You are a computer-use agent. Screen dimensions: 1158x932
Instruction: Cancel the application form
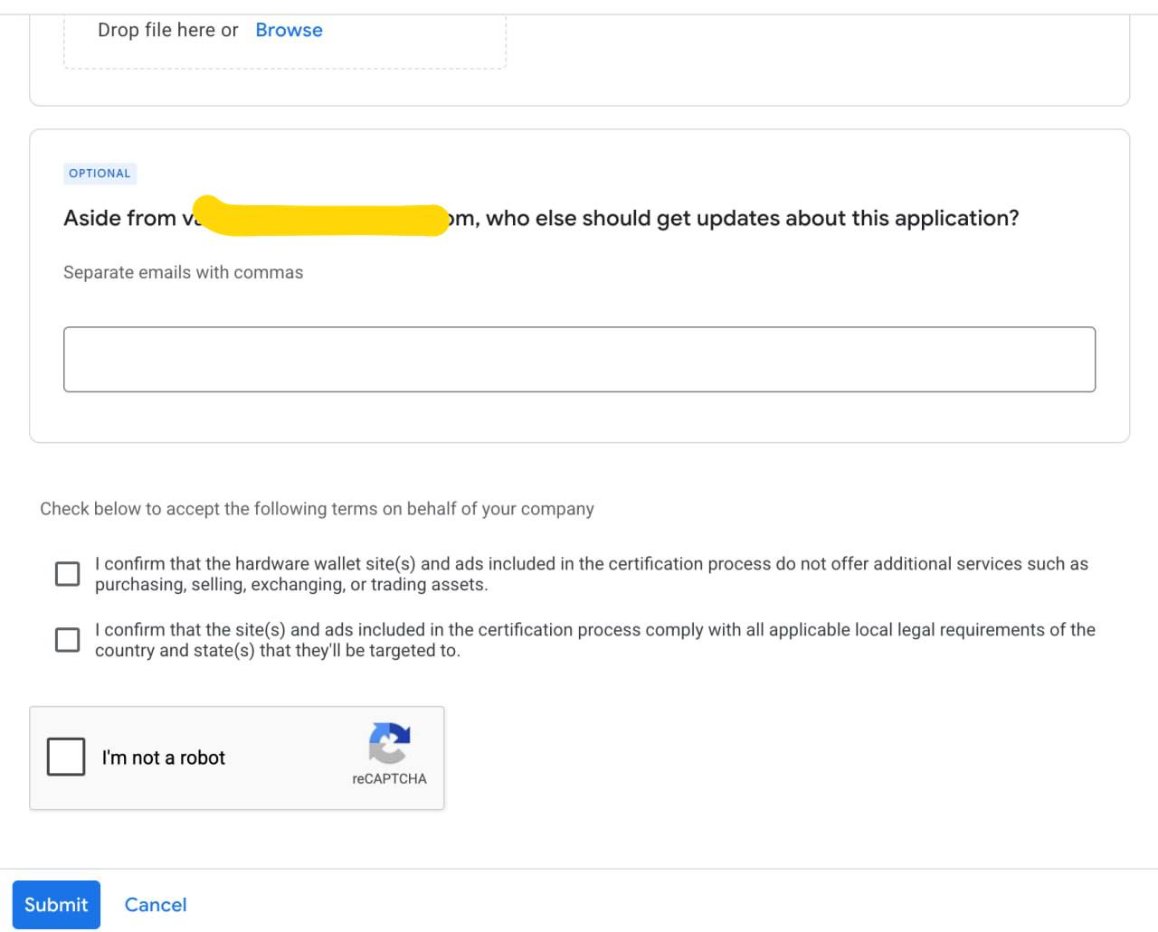(155, 905)
